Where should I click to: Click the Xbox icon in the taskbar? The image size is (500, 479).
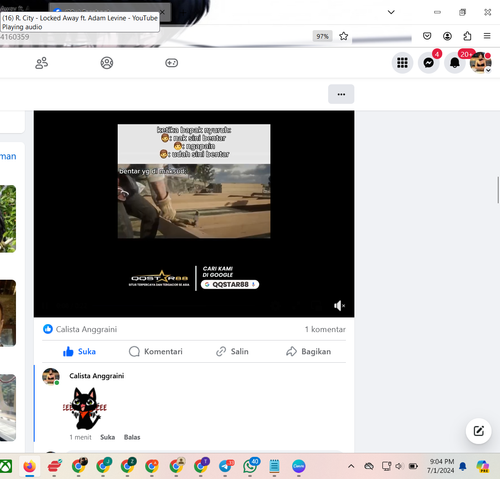click(5, 466)
